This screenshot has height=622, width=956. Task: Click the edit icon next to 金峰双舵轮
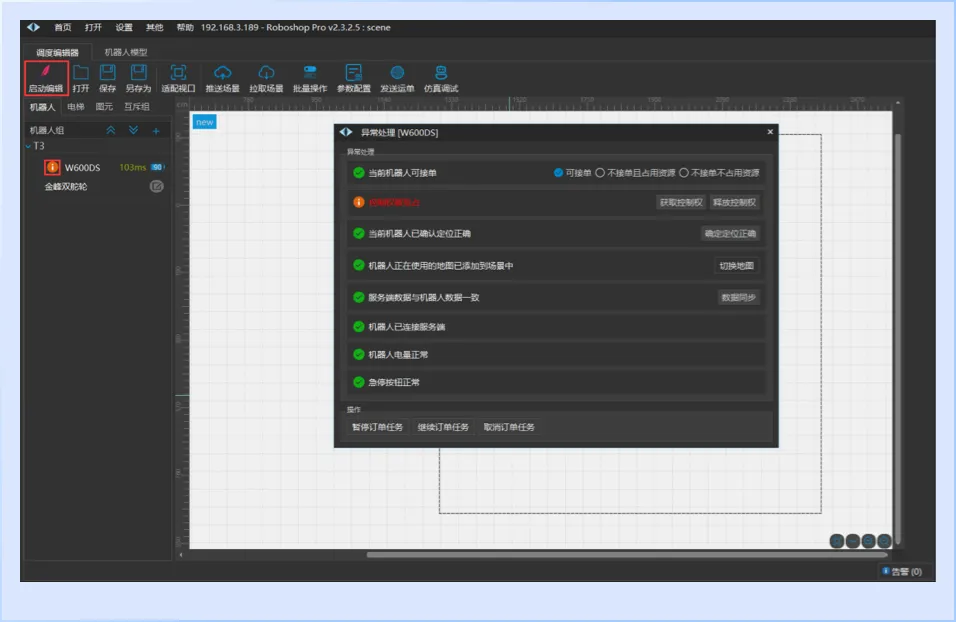pos(157,186)
